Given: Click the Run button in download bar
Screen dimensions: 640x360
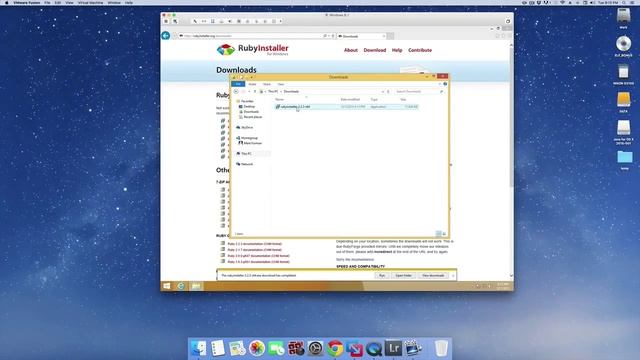Looking at the screenshot, I should point(382,276).
